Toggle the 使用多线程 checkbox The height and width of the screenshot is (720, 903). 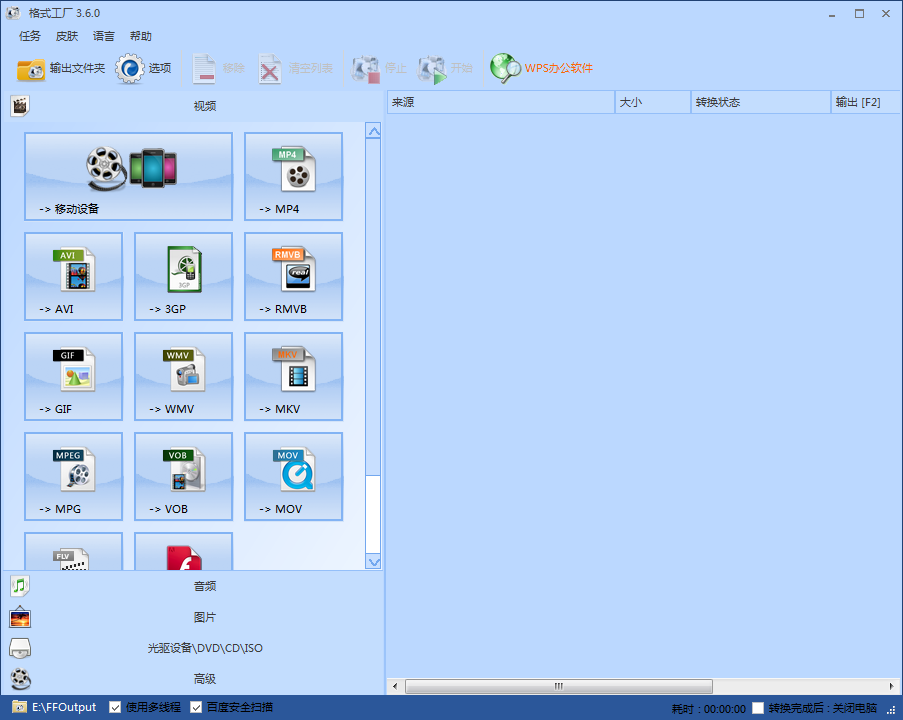[115, 708]
